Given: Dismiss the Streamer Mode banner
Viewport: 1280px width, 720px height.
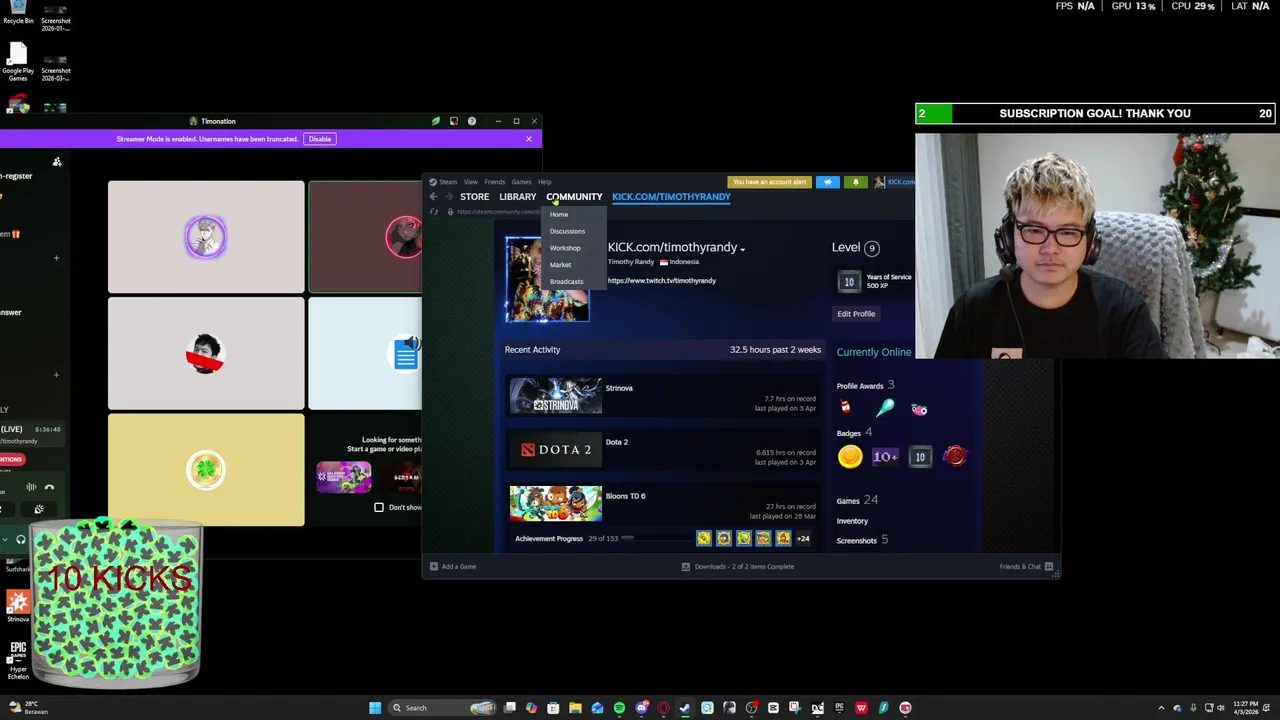Looking at the screenshot, I should (x=529, y=139).
